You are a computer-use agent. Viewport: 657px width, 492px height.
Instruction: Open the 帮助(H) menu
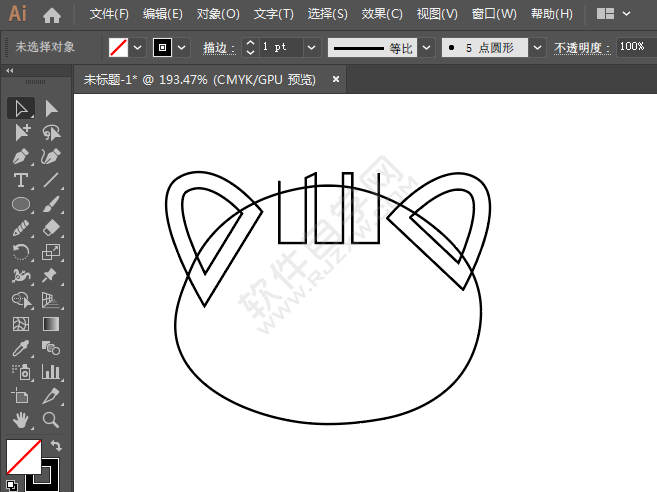pyautogui.click(x=552, y=14)
